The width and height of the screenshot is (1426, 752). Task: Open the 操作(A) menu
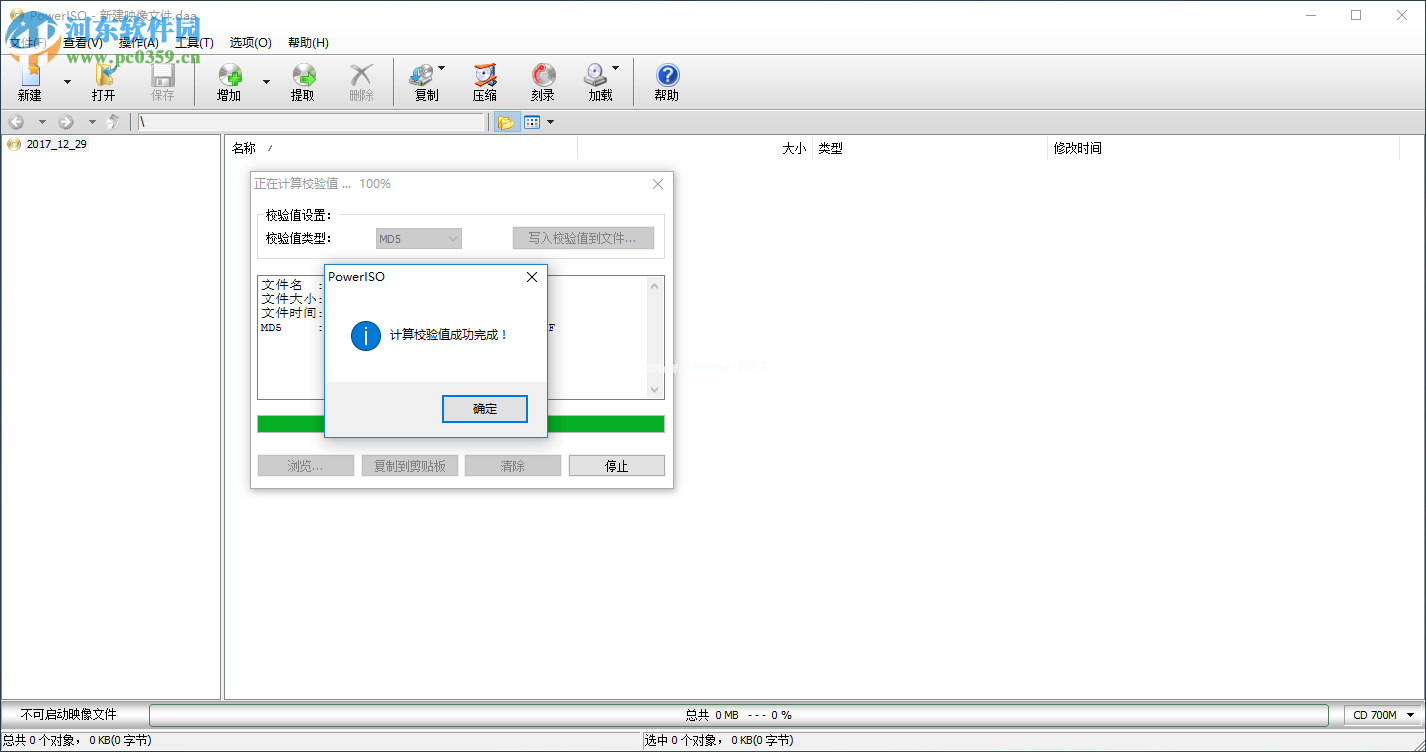click(138, 43)
